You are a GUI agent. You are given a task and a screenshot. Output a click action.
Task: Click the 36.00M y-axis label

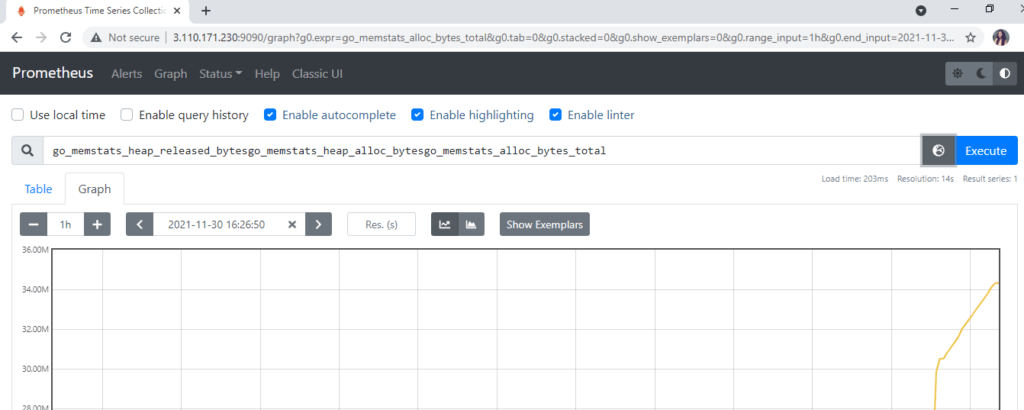pyautogui.click(x=36, y=249)
